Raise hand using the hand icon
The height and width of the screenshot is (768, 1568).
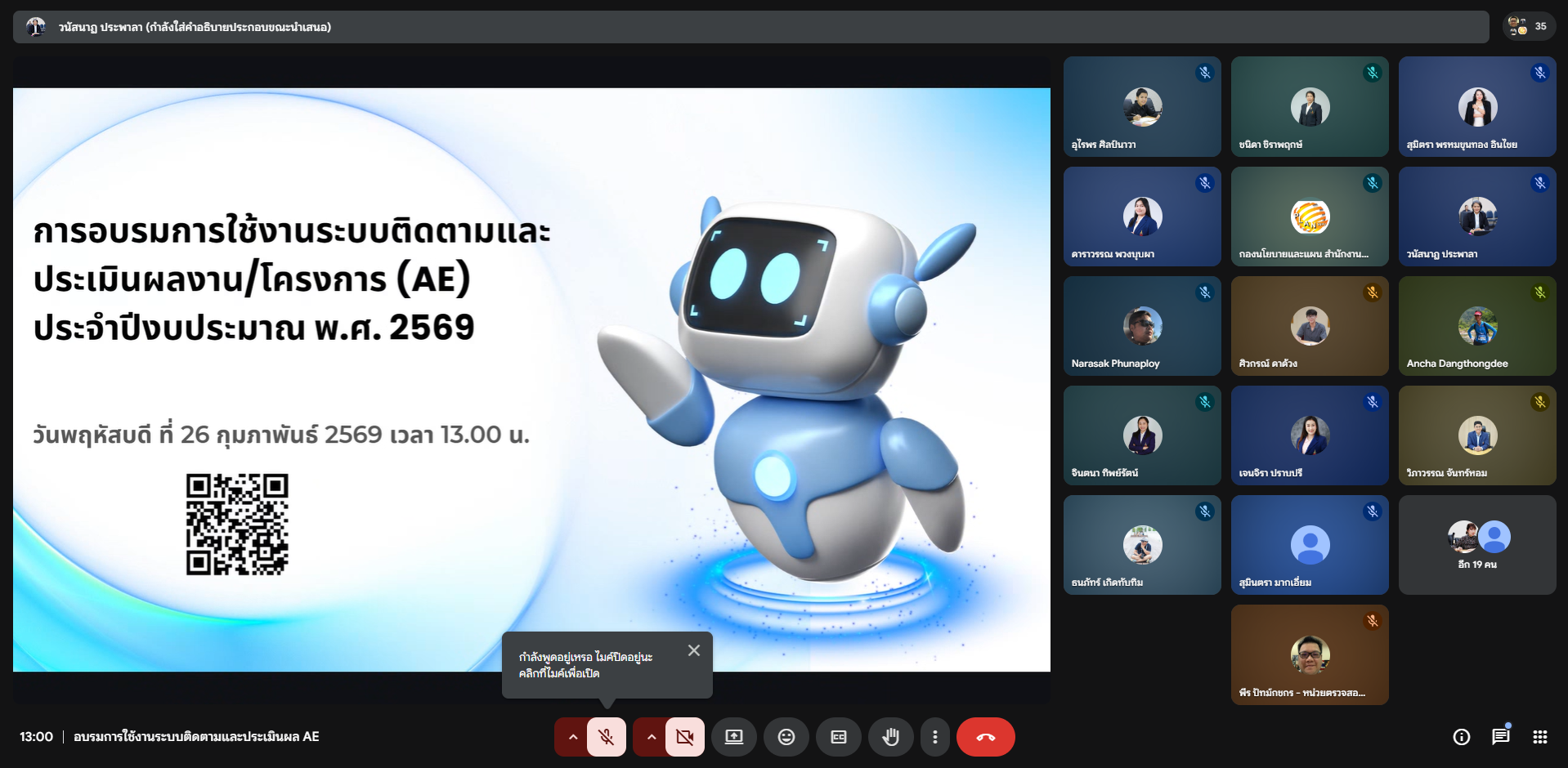[890, 737]
